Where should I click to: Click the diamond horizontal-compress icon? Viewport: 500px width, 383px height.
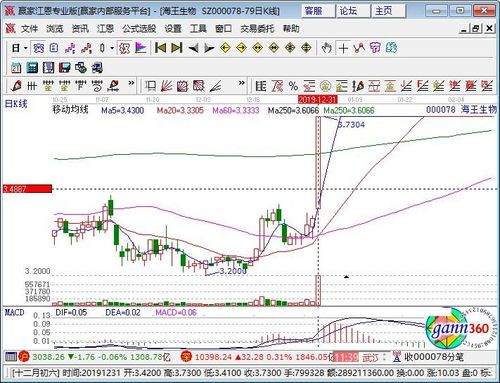point(273,48)
